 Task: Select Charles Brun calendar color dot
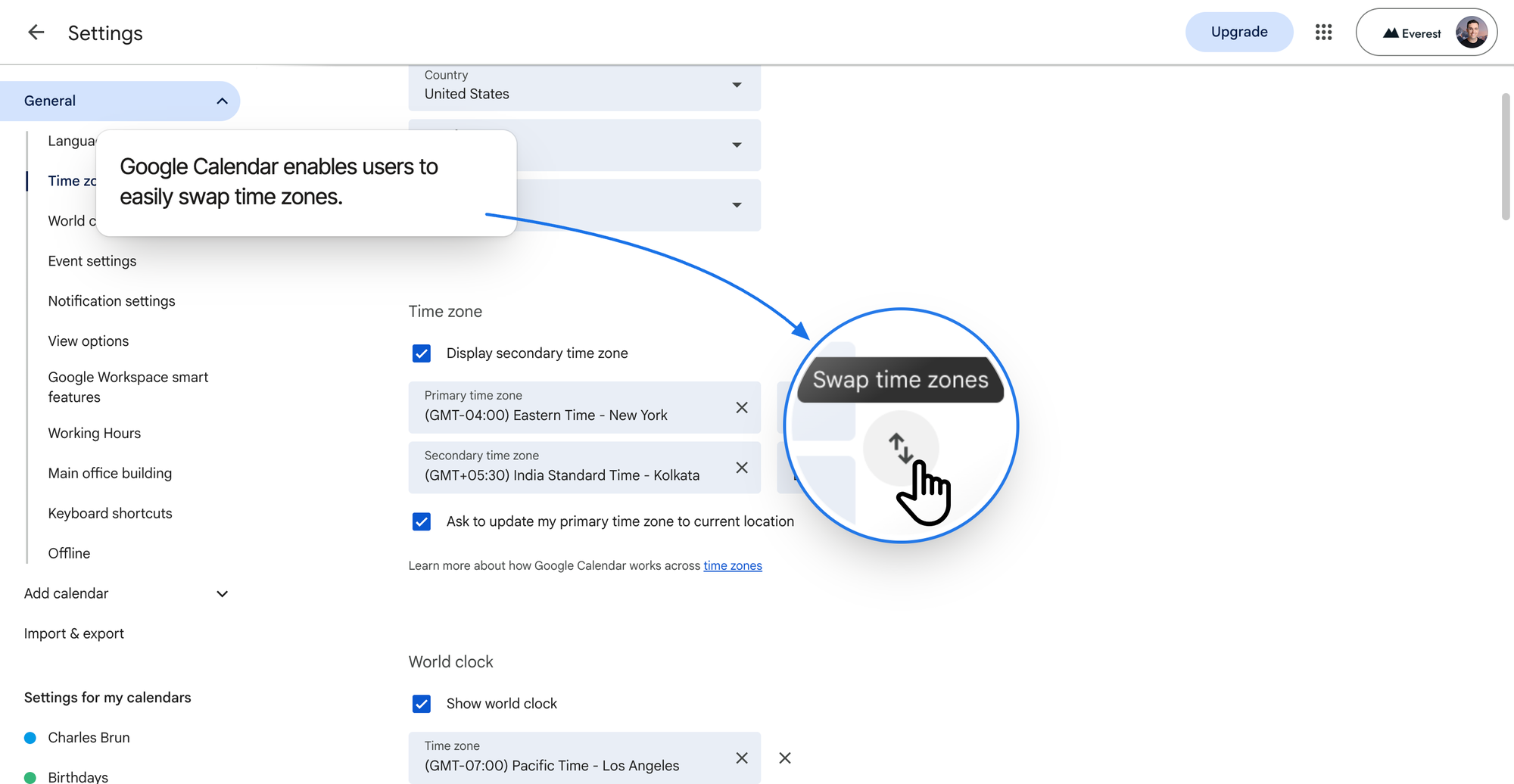tap(30, 738)
